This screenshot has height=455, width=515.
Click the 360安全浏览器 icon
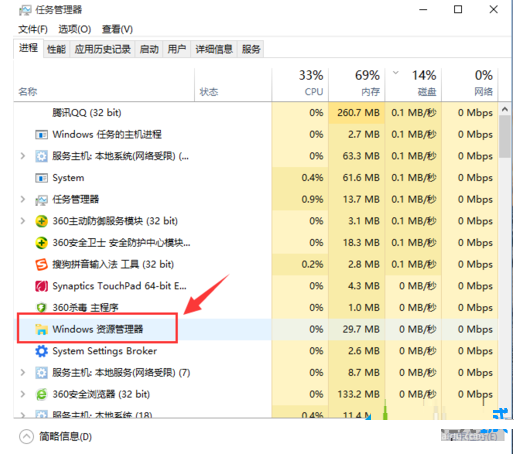tap(41, 394)
